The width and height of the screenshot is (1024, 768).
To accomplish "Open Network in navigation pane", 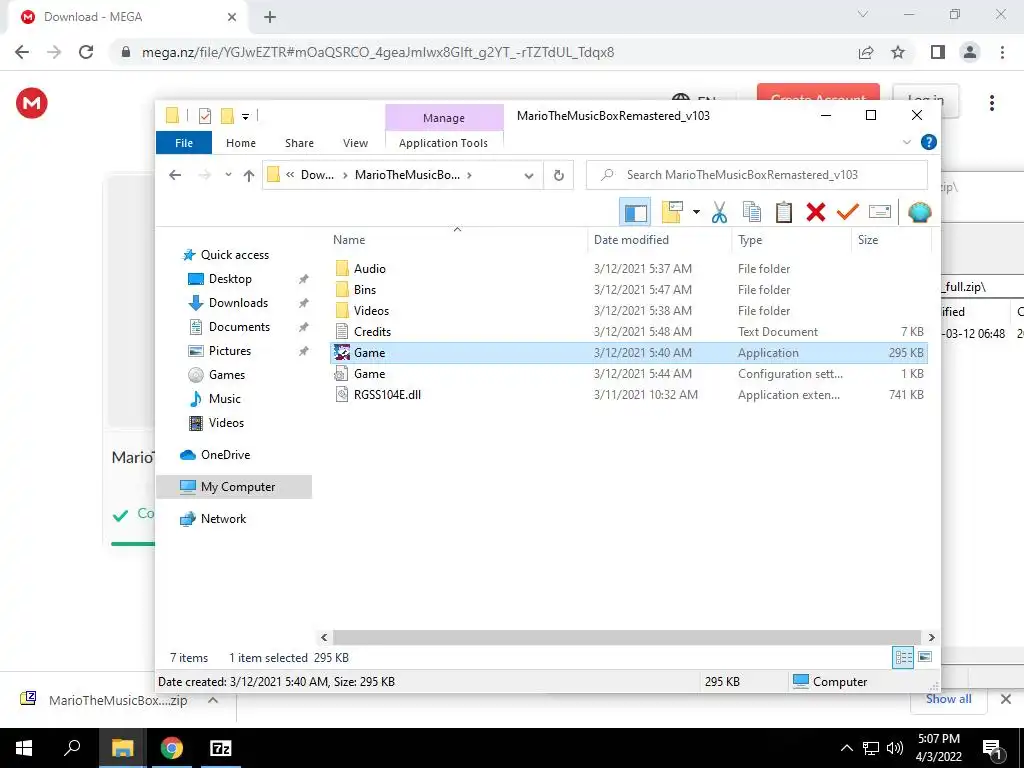I will click(213, 519).
